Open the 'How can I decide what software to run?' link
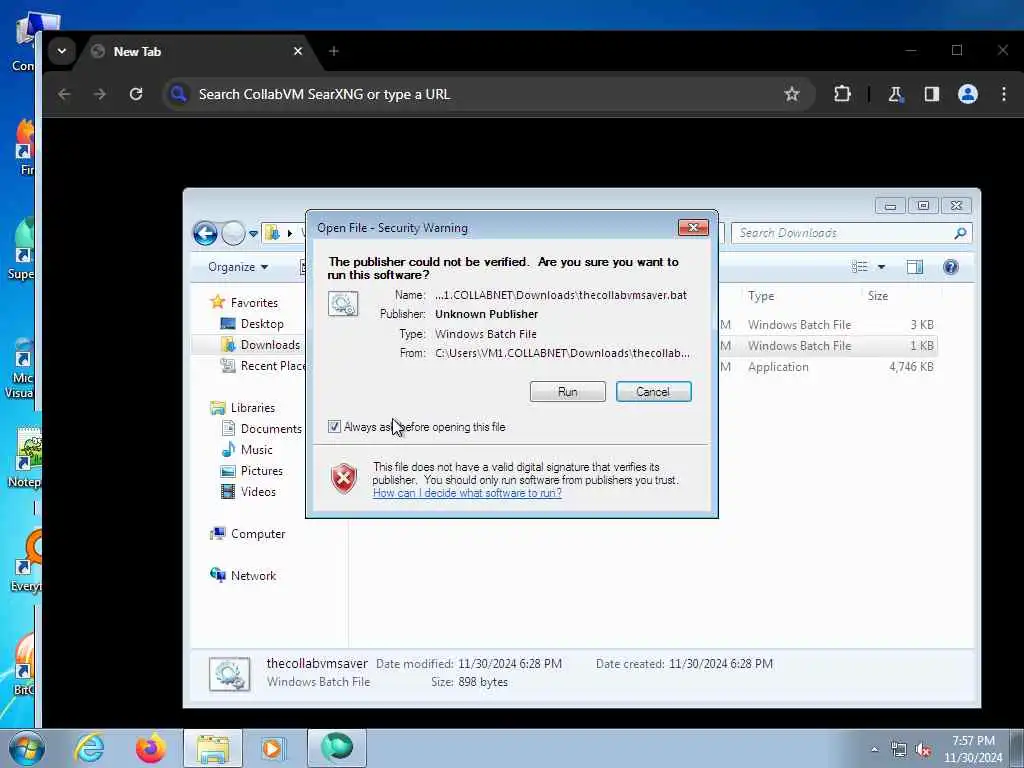1024x768 pixels. (467, 493)
